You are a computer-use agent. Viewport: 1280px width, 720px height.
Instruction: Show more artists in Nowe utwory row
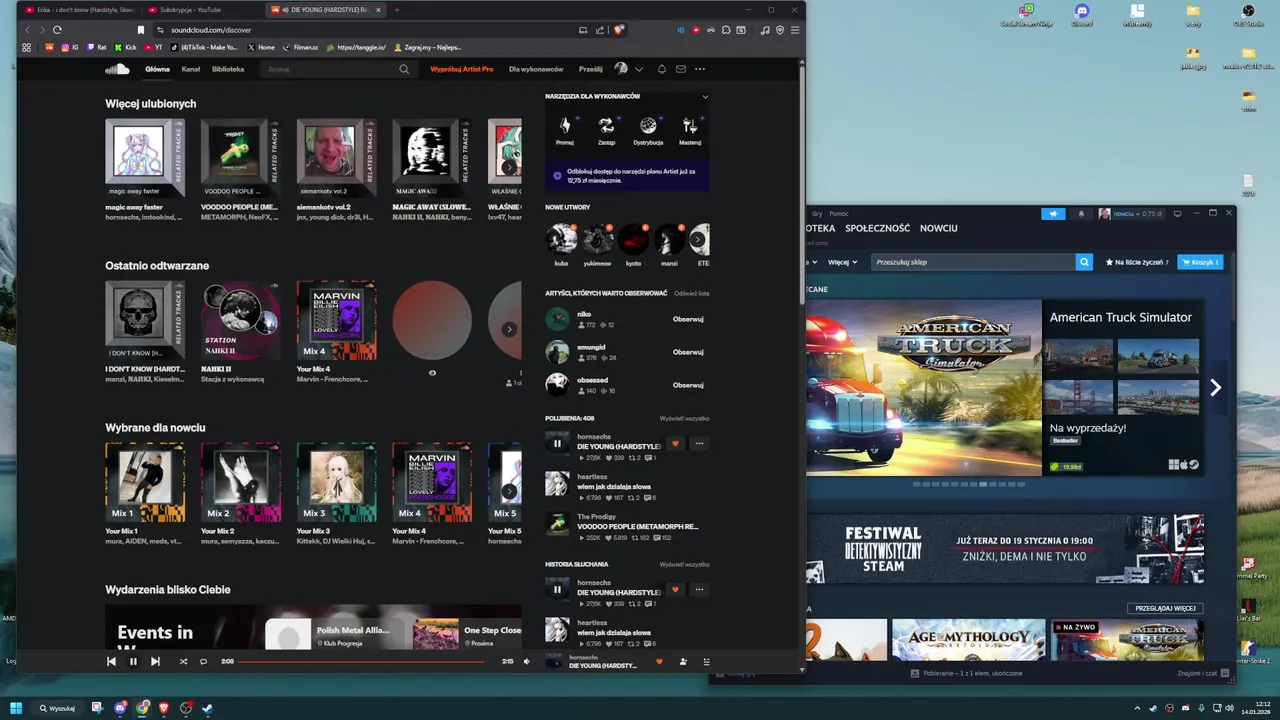pos(699,239)
